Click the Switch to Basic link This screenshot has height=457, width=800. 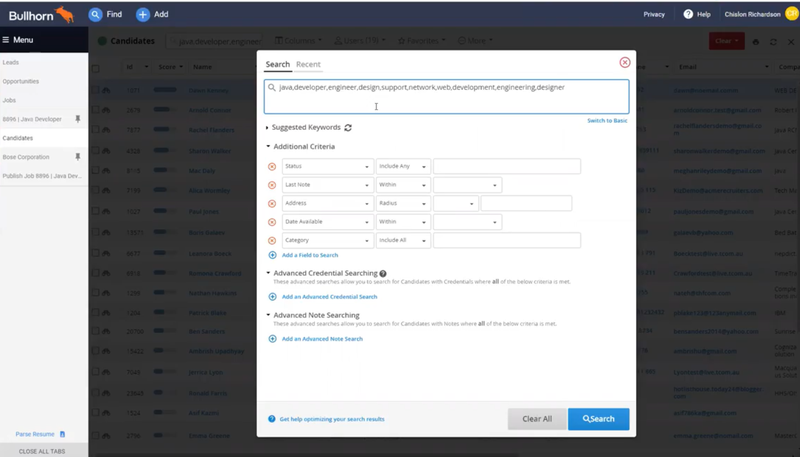(607, 121)
